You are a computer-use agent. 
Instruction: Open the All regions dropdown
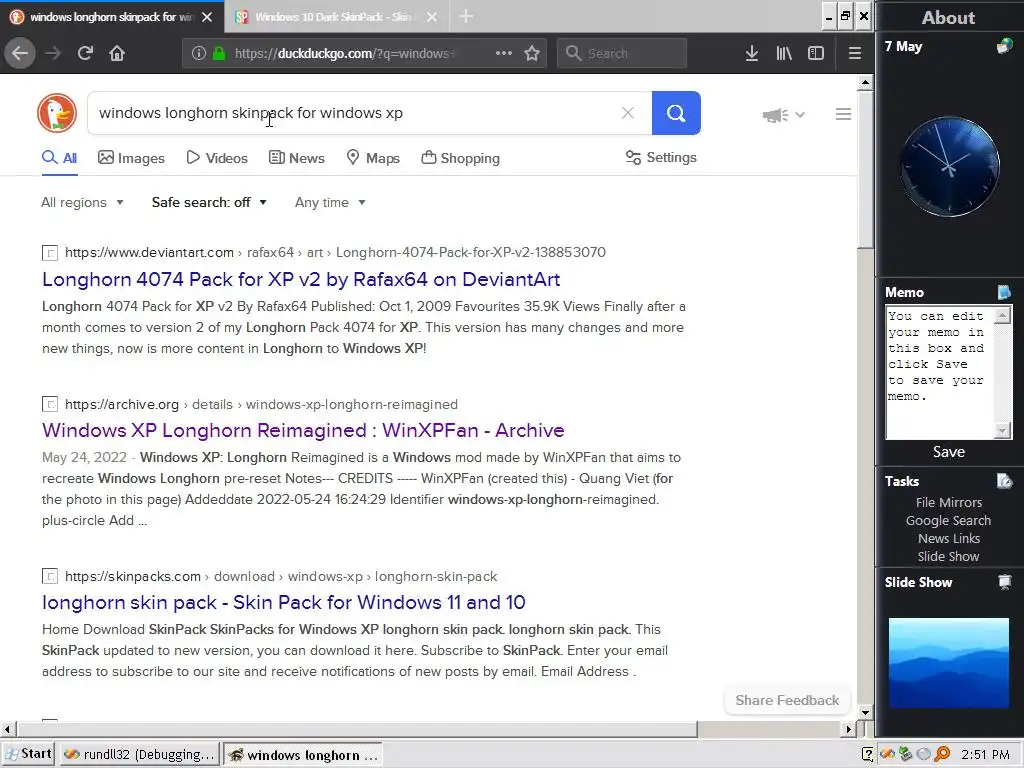(82, 202)
